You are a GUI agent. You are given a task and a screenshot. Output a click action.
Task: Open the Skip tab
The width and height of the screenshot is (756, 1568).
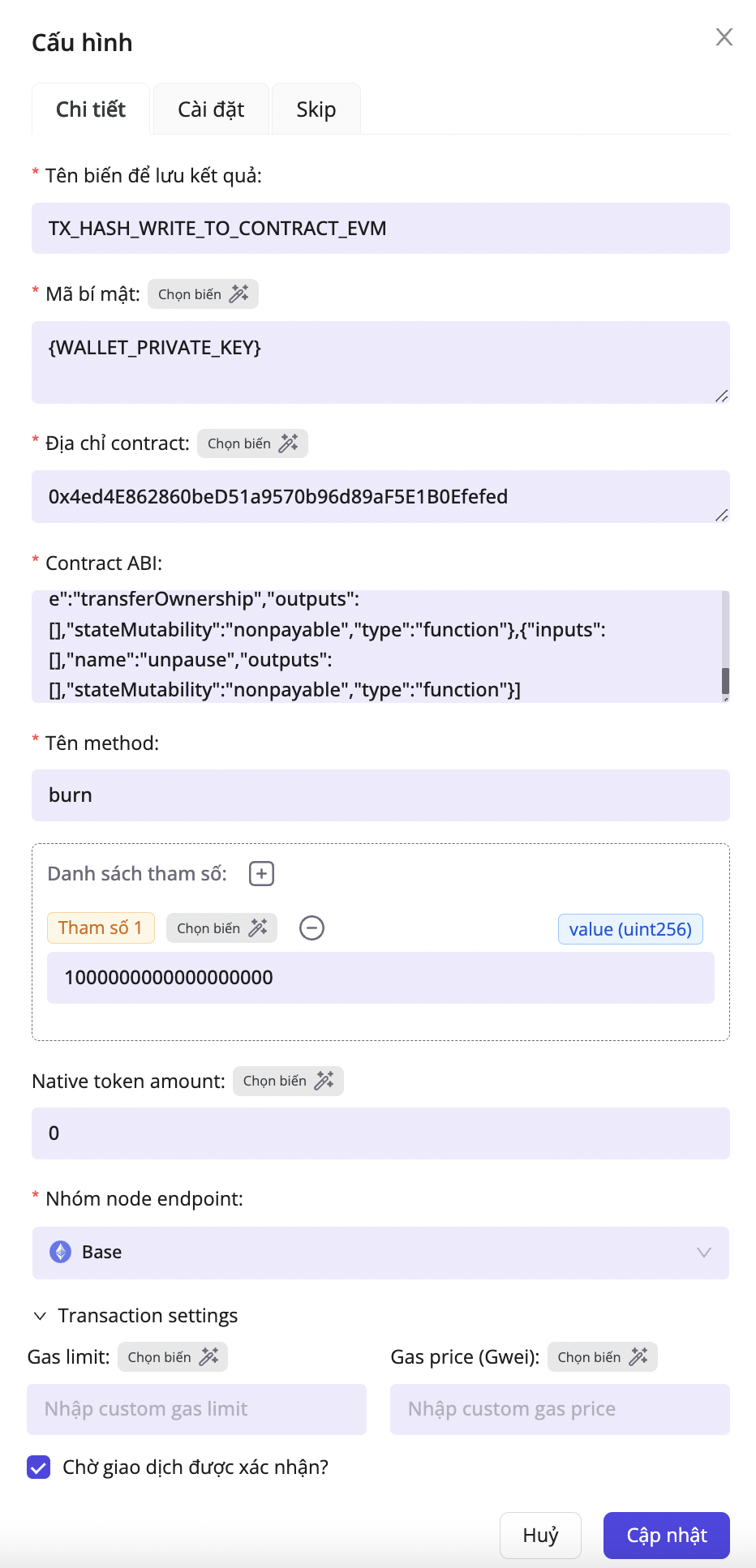point(316,109)
